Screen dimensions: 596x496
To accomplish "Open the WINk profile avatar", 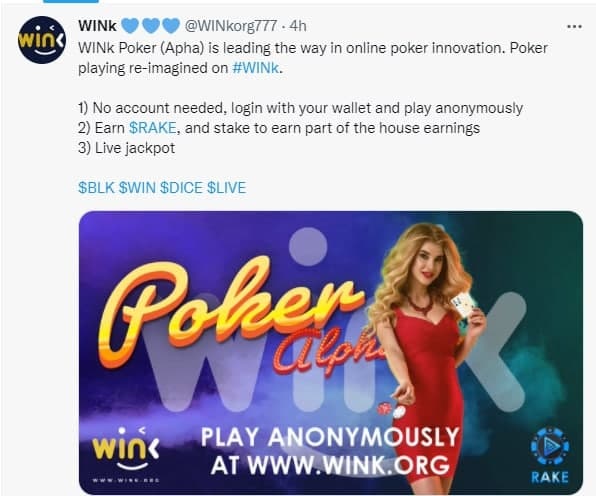I will pyautogui.click(x=42, y=40).
